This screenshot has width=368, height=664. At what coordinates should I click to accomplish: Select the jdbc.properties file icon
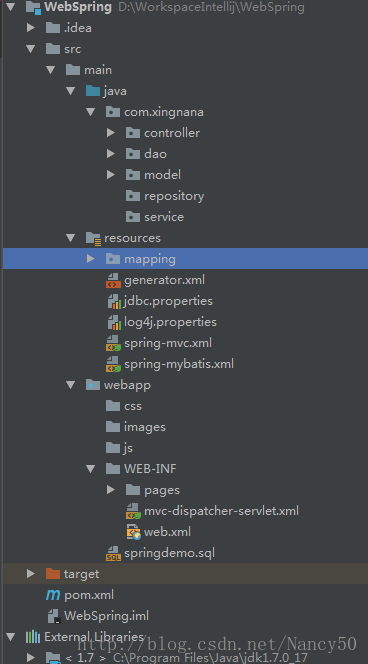point(113,301)
